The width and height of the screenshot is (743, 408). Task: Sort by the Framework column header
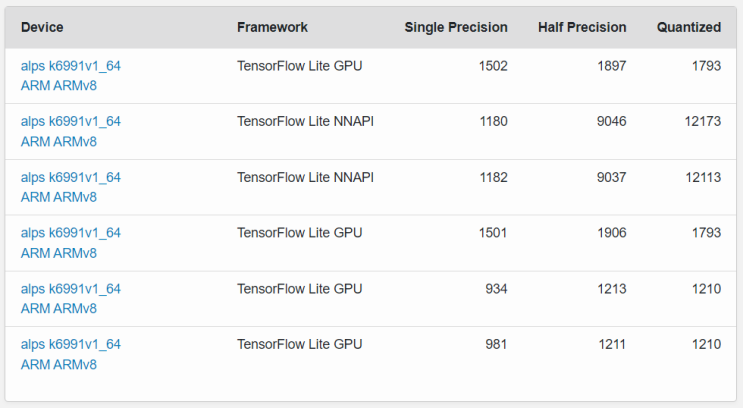tap(272, 28)
